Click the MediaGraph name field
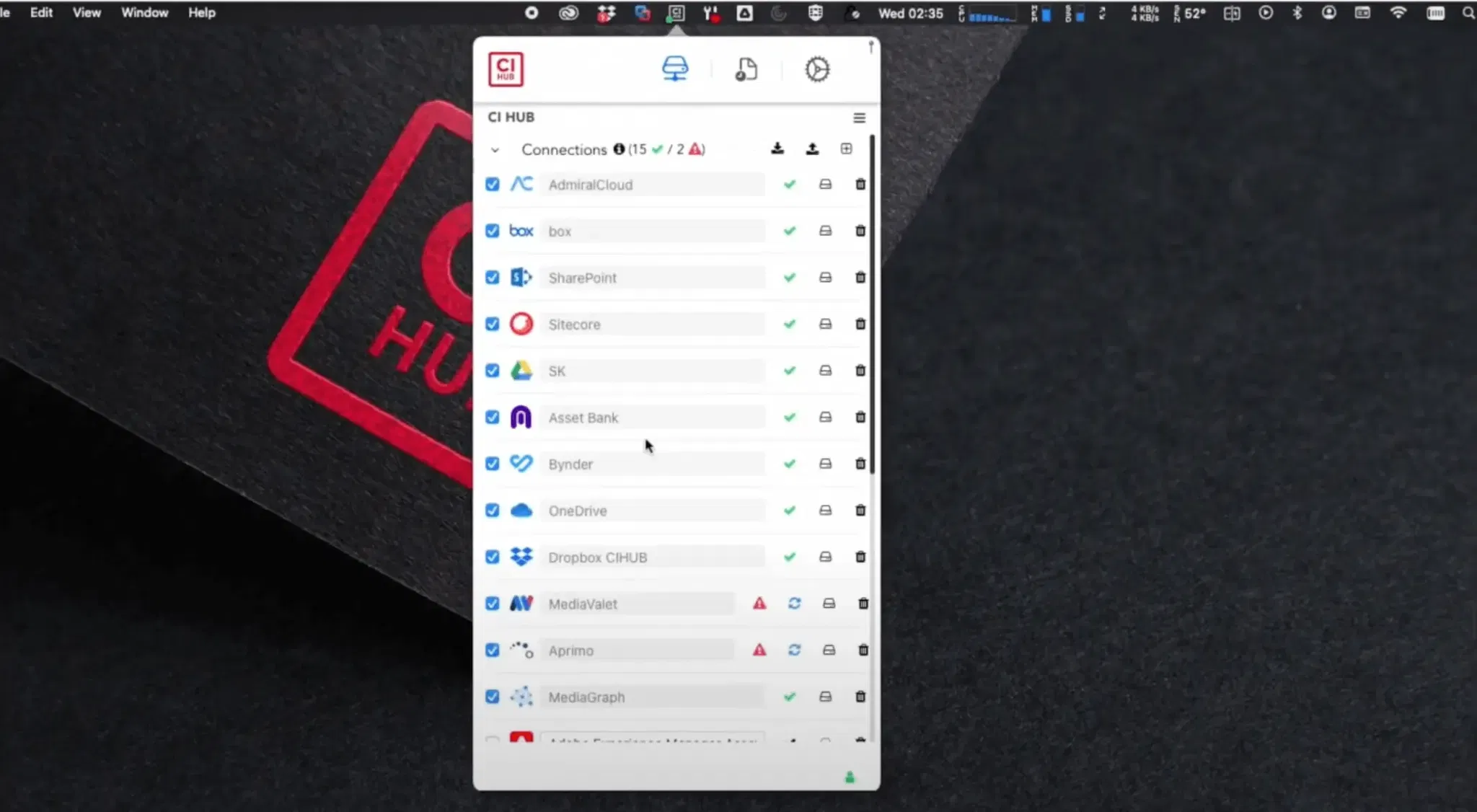Viewport: 1477px width, 812px height. click(652, 697)
